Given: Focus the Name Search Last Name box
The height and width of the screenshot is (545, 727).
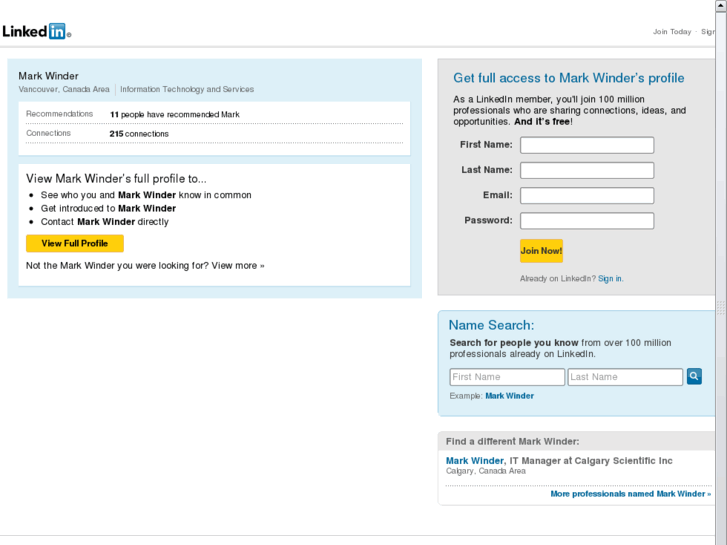Looking at the screenshot, I should (625, 377).
